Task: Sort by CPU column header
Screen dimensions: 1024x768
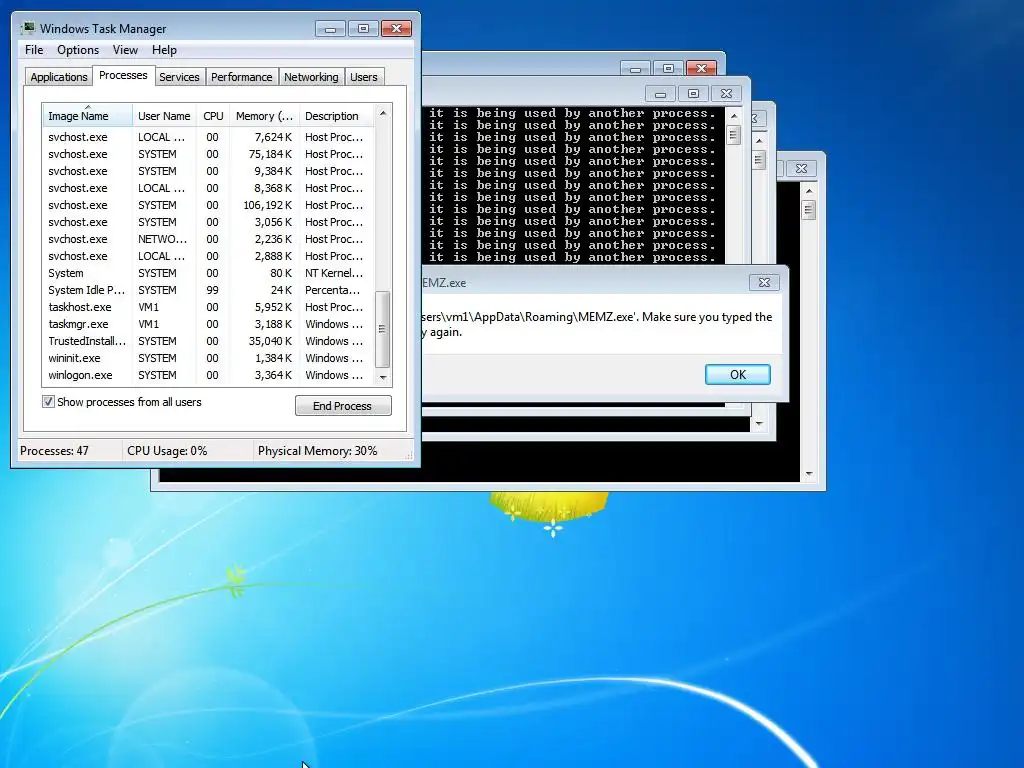Action: [213, 116]
